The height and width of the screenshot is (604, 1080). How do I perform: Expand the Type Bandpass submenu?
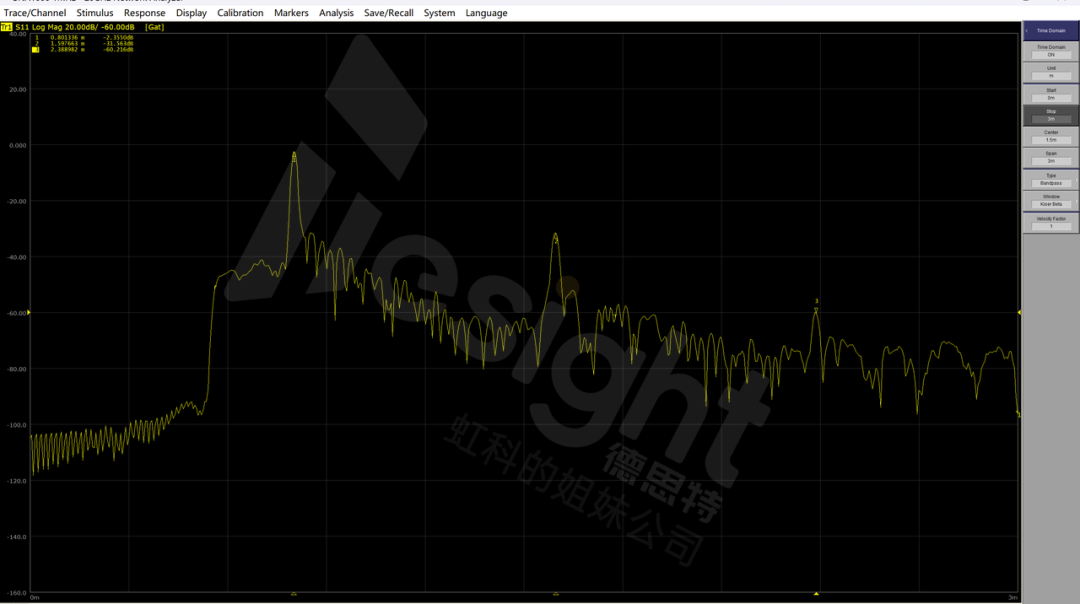tap(1051, 180)
